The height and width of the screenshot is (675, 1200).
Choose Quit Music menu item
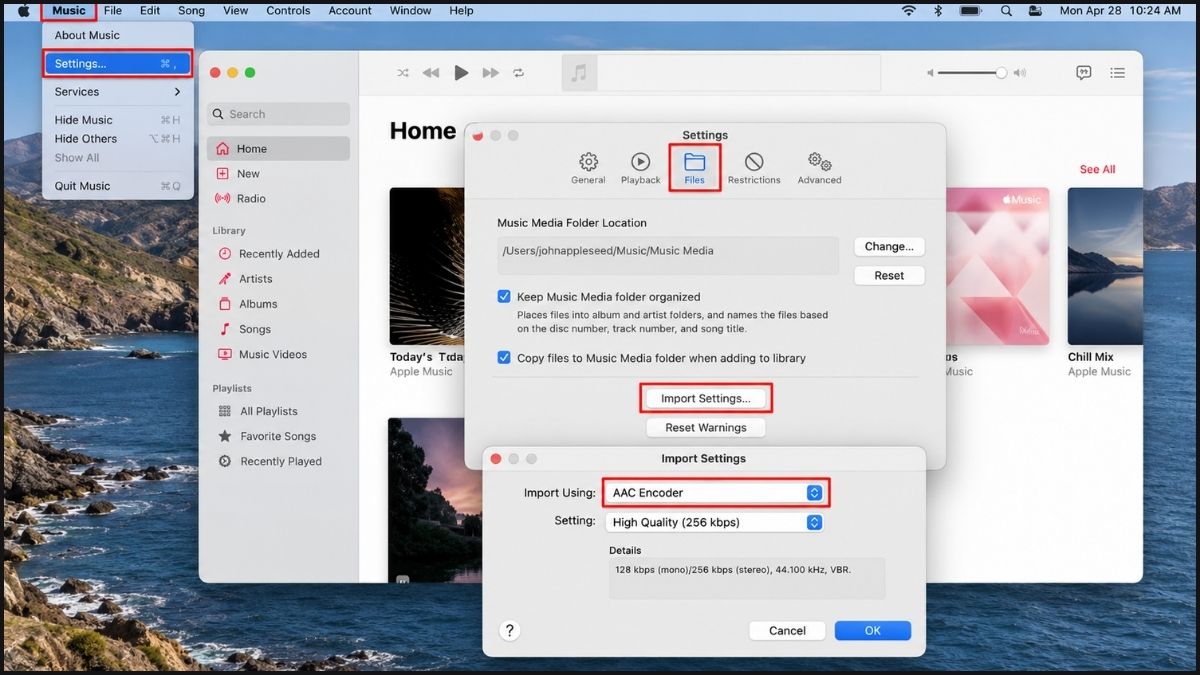(x=118, y=186)
